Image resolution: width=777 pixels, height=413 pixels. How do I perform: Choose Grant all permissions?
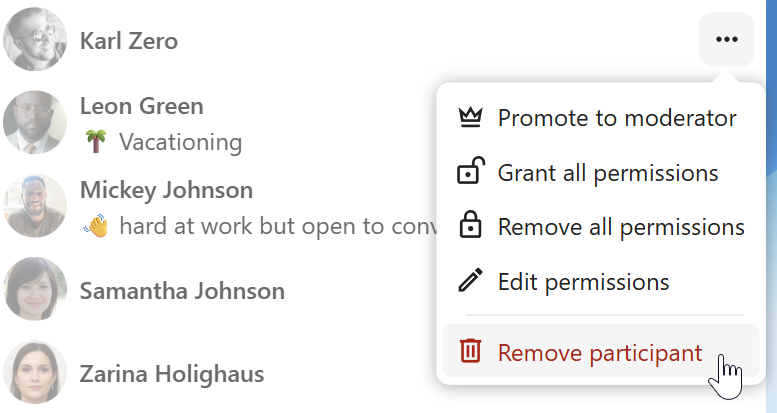[607, 173]
